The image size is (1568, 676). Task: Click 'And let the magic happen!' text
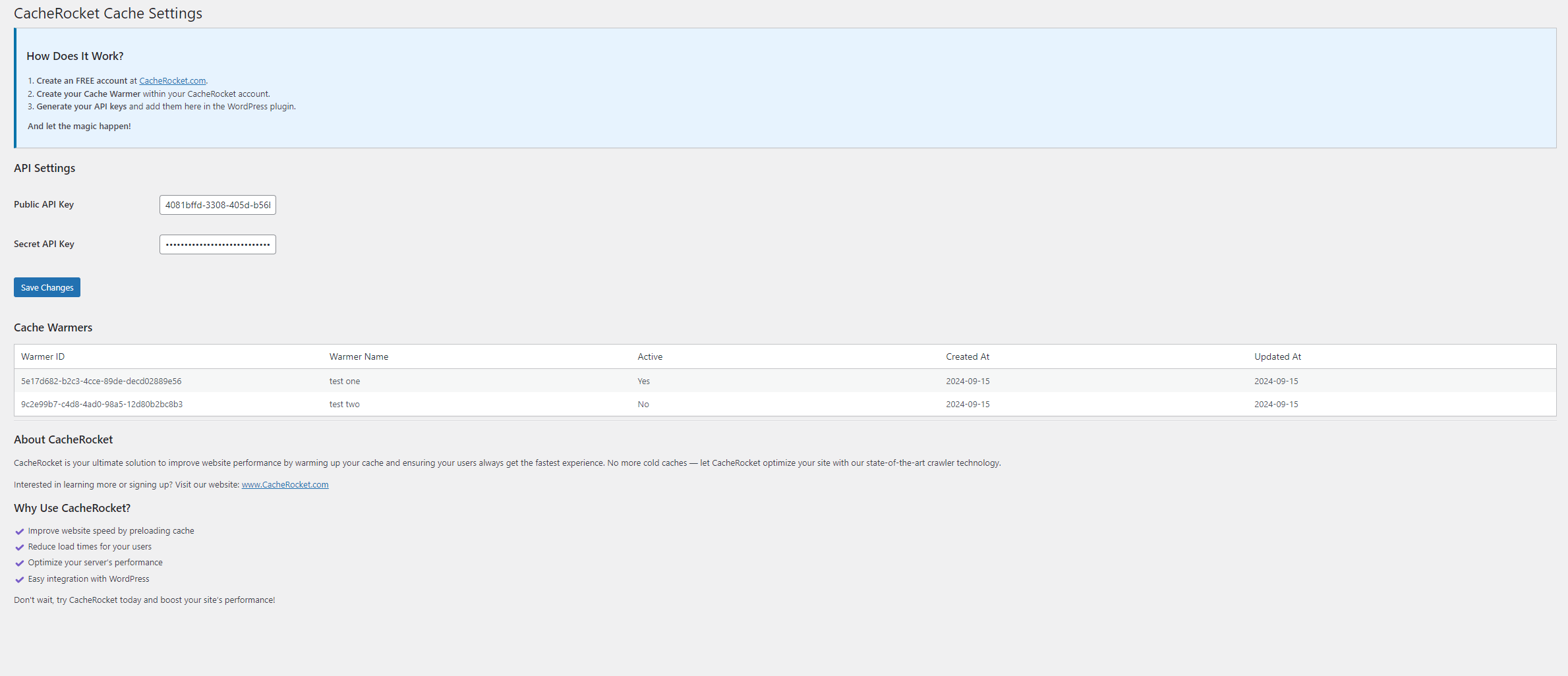pyautogui.click(x=79, y=127)
